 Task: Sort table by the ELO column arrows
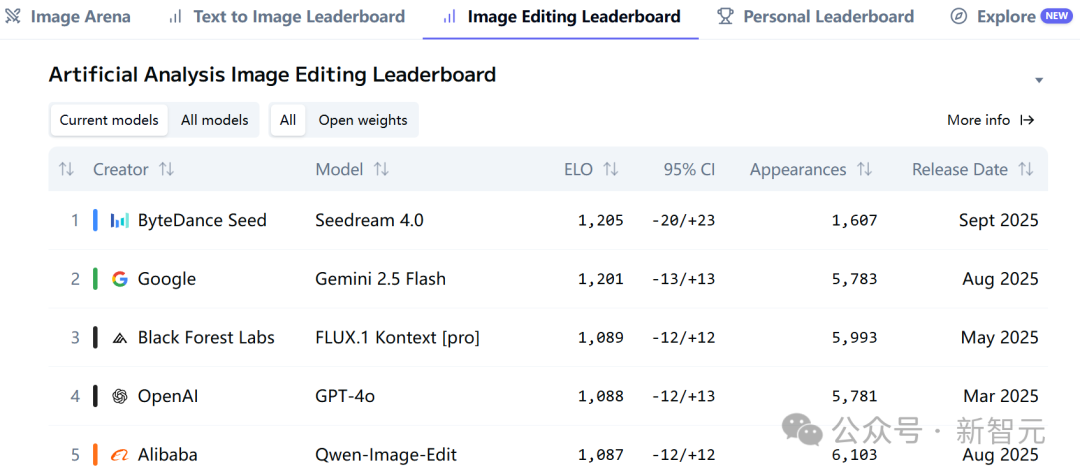tap(610, 169)
